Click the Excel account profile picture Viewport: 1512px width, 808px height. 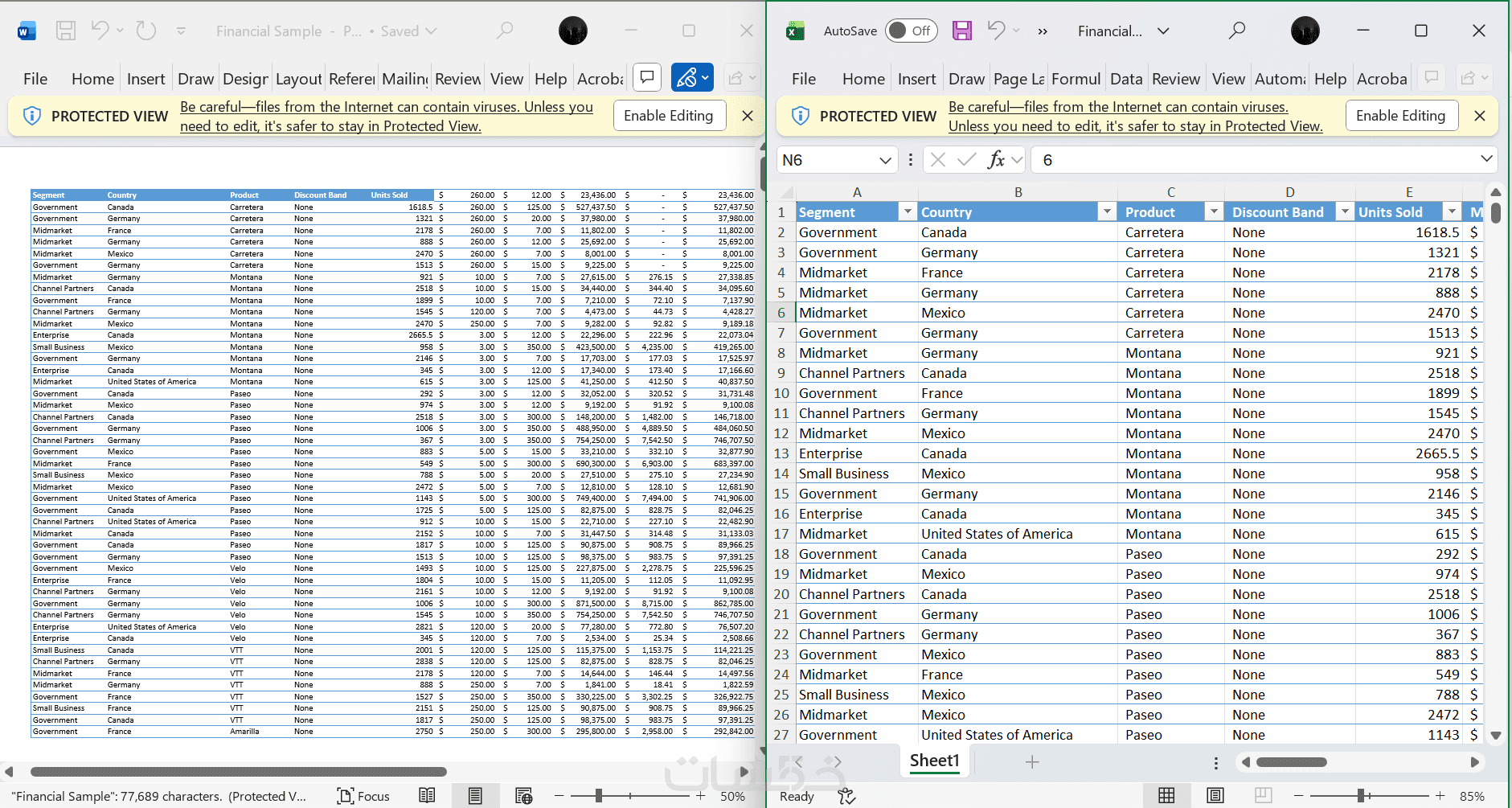click(1305, 31)
